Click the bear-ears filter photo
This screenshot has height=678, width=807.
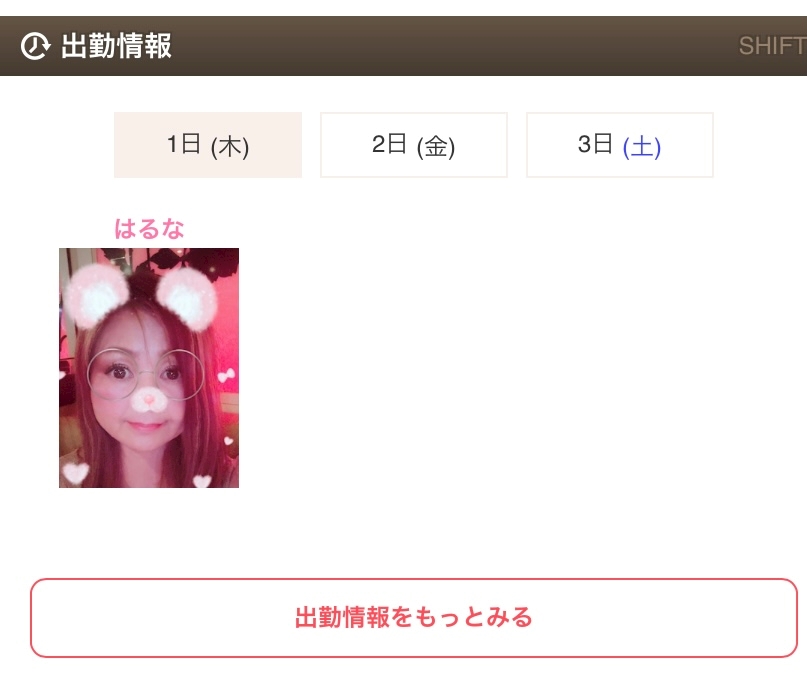149,368
